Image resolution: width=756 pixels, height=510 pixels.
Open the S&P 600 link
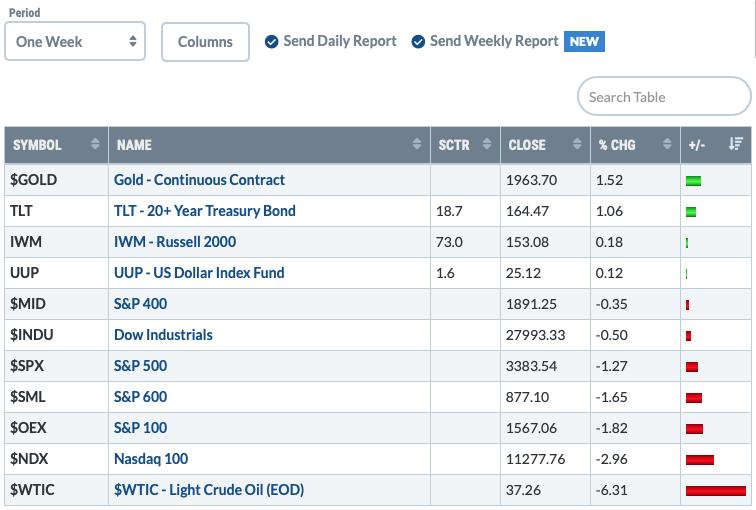pyautogui.click(x=140, y=397)
